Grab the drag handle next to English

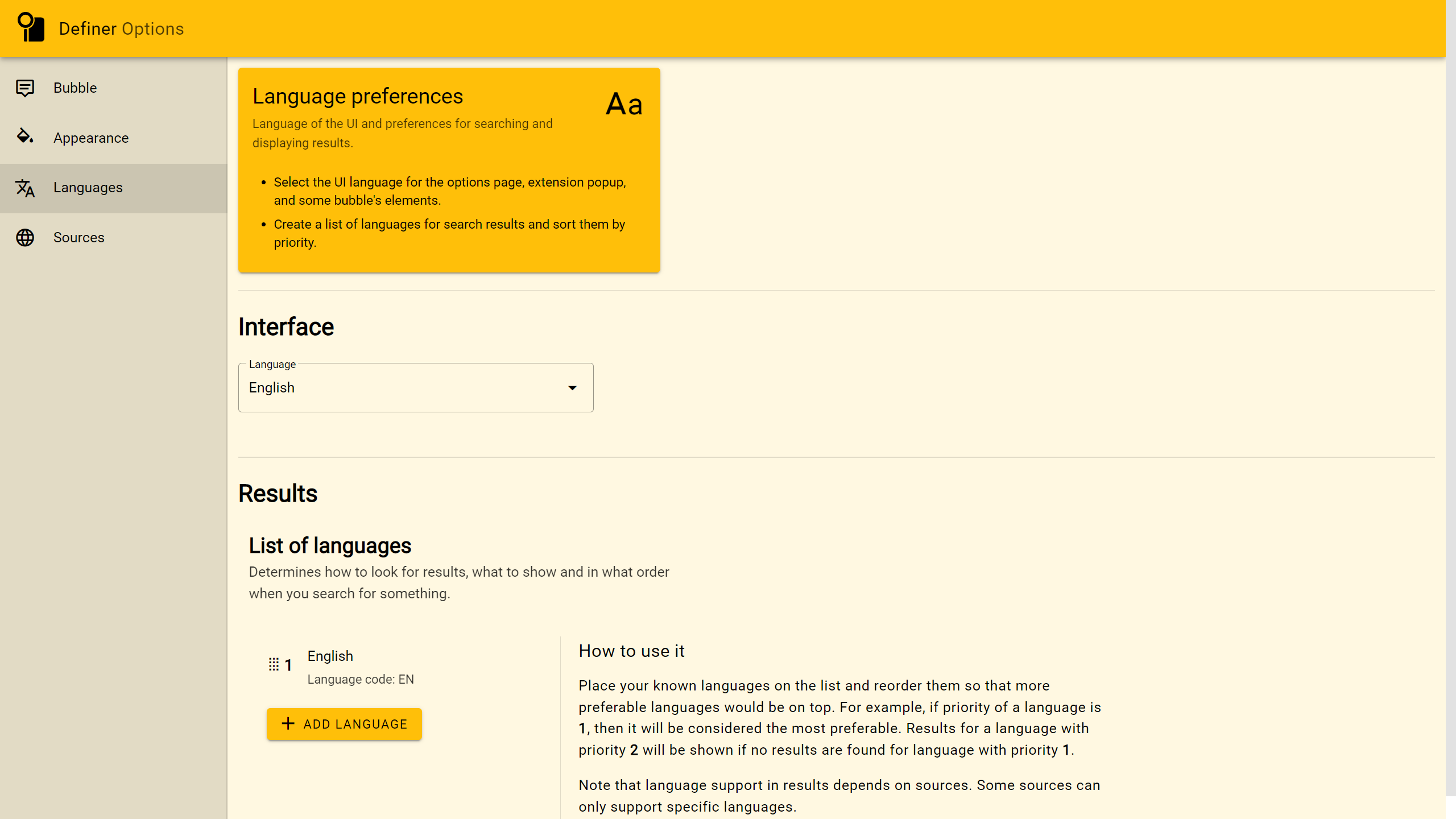274,664
